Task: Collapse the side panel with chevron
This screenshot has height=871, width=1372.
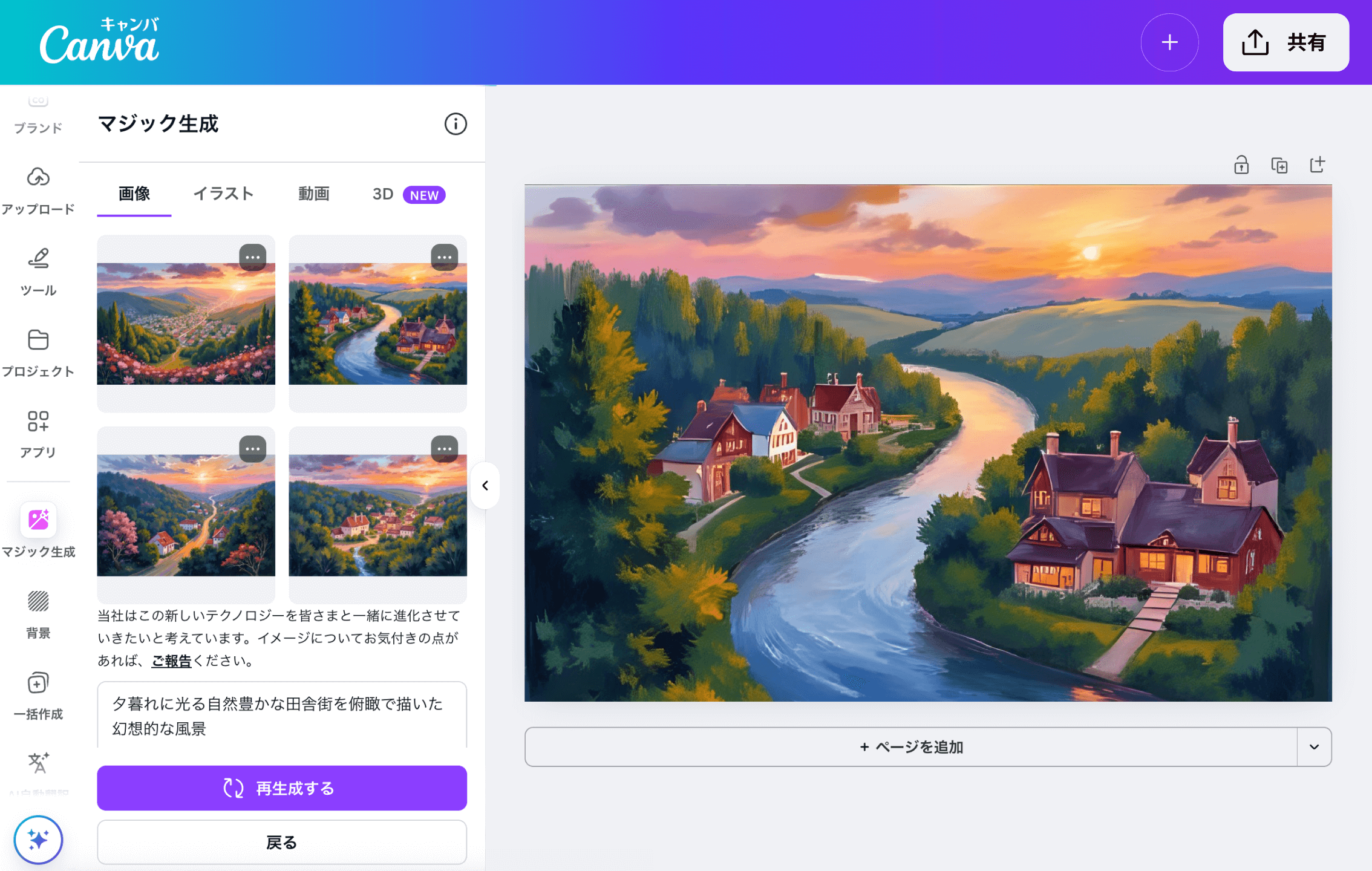Action: tap(485, 486)
